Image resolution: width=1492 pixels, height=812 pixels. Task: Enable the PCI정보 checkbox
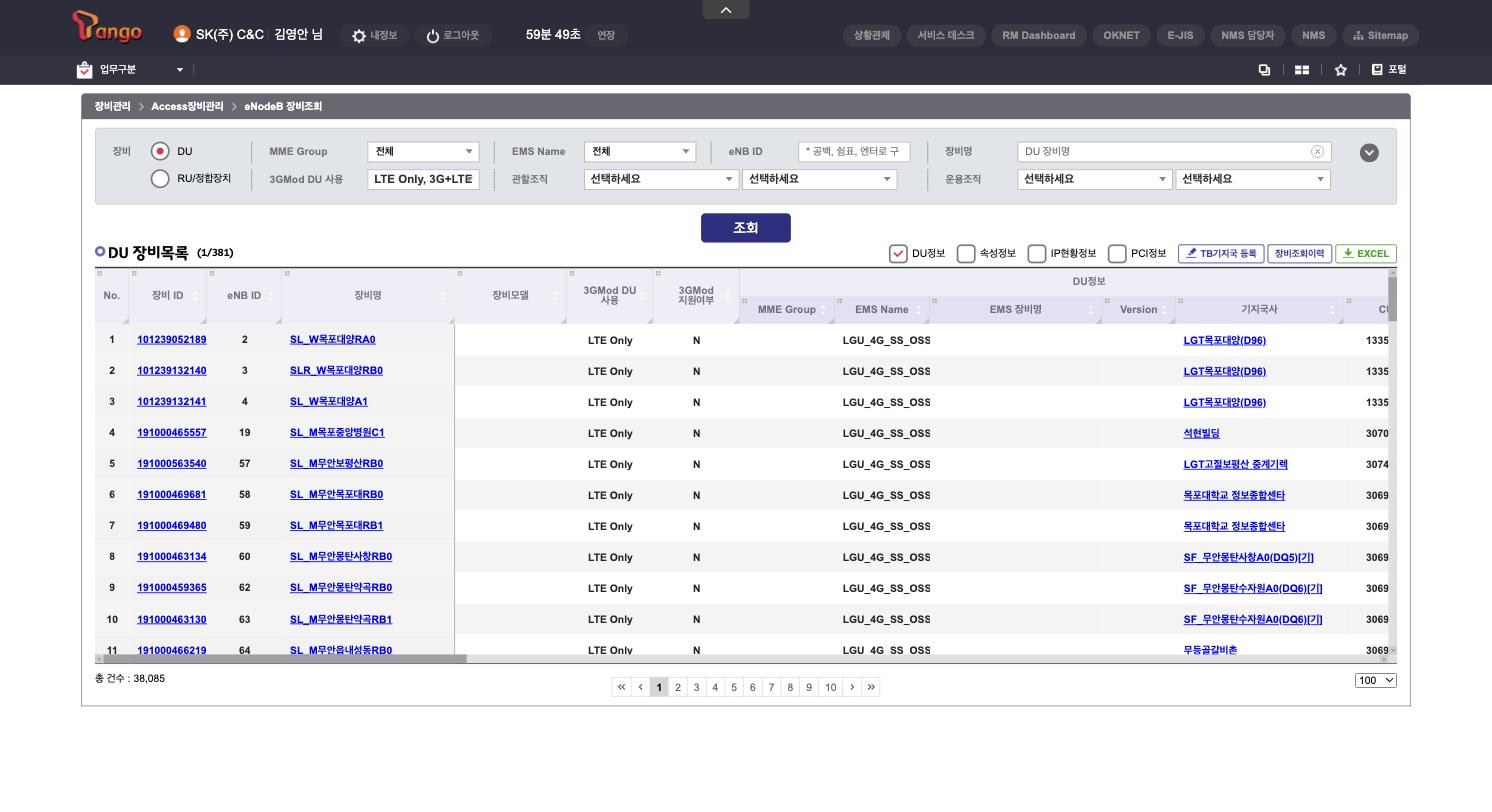[1117, 254]
